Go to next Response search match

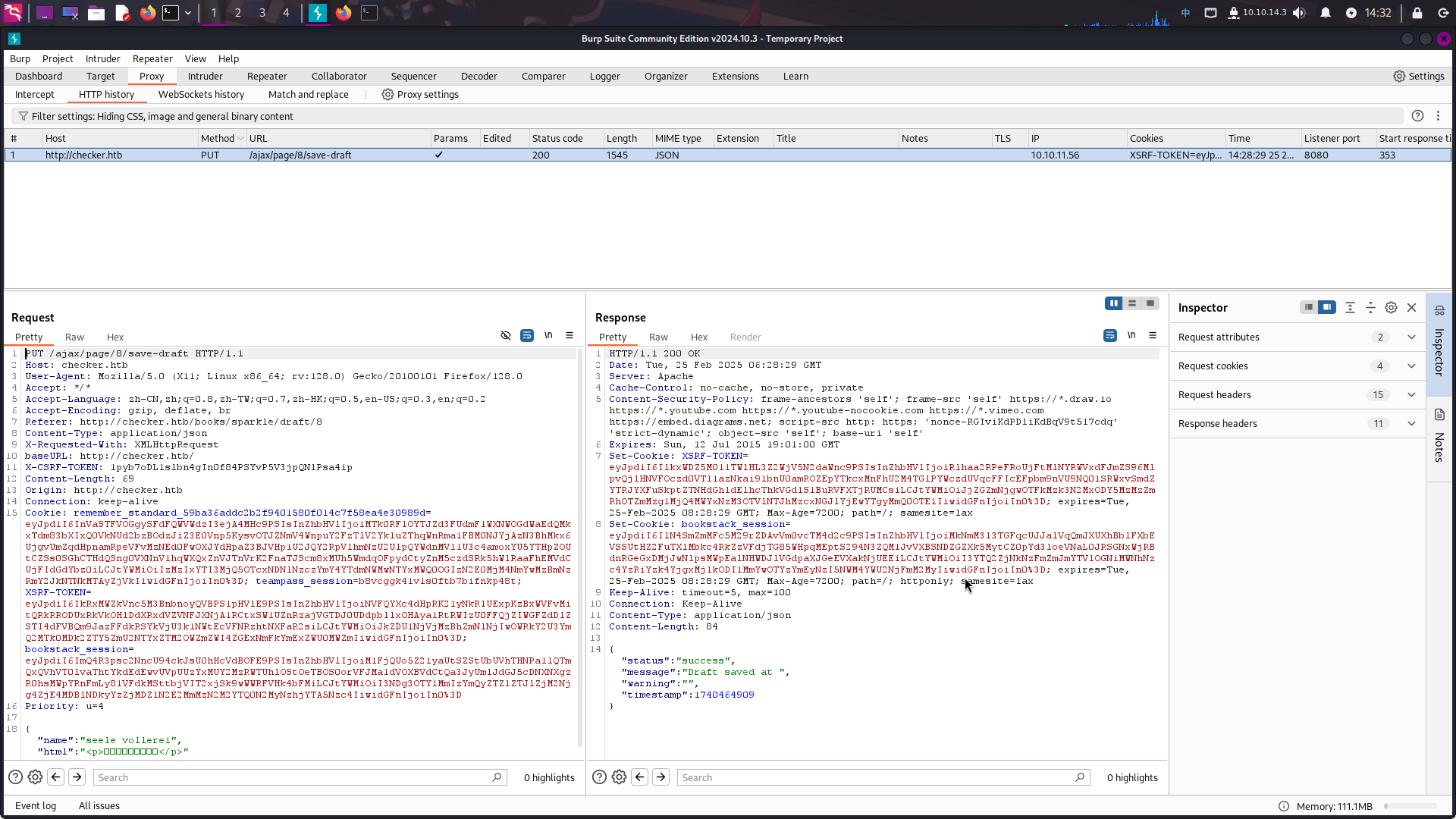click(661, 777)
